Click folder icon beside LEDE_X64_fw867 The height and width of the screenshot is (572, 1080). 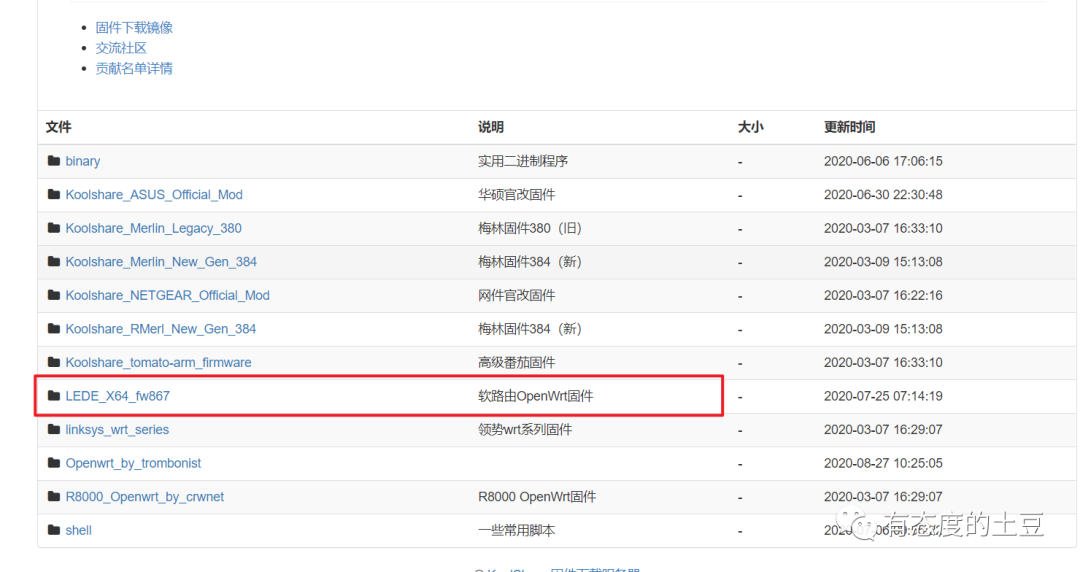(x=54, y=396)
